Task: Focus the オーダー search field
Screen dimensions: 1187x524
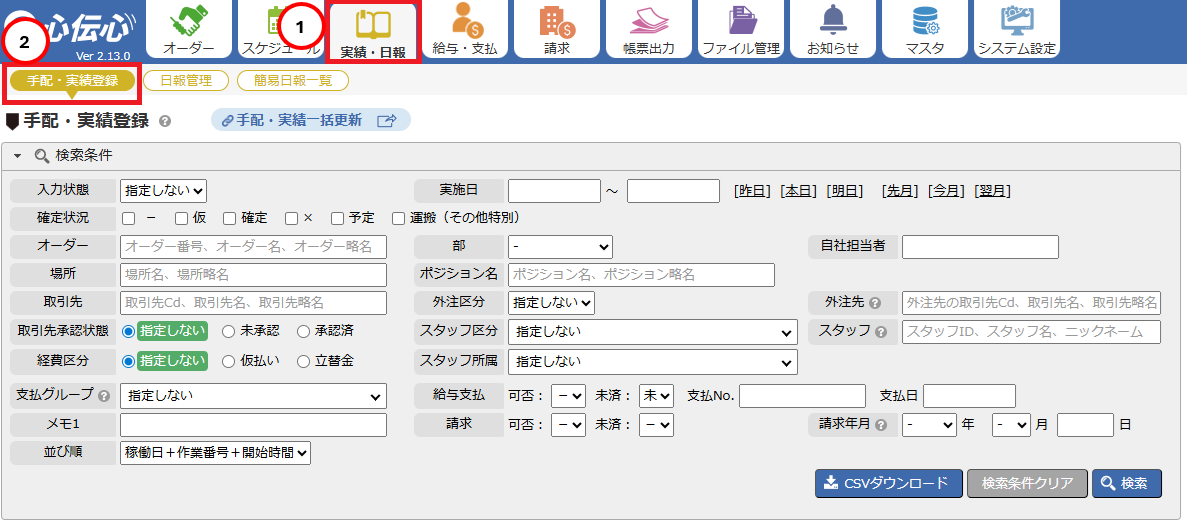Action: coord(254,247)
